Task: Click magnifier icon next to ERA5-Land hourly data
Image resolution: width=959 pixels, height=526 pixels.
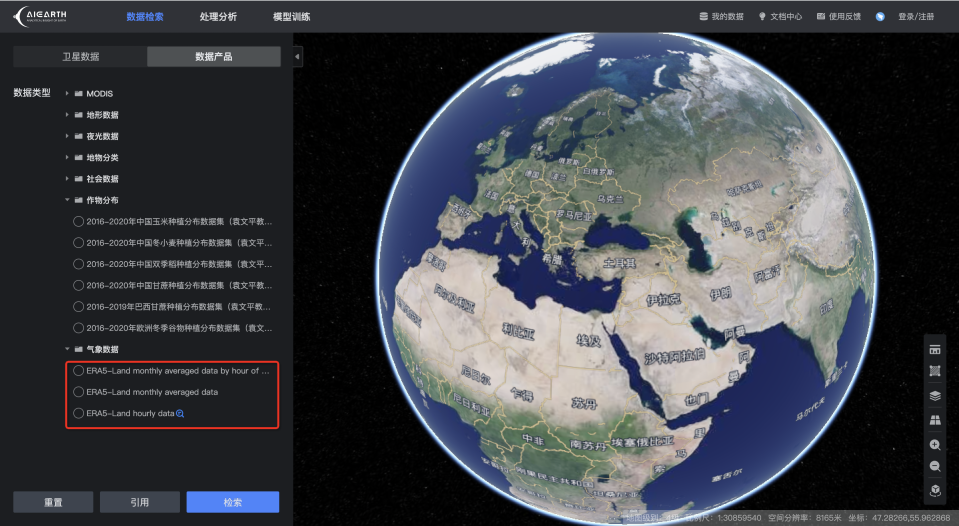Action: point(180,413)
